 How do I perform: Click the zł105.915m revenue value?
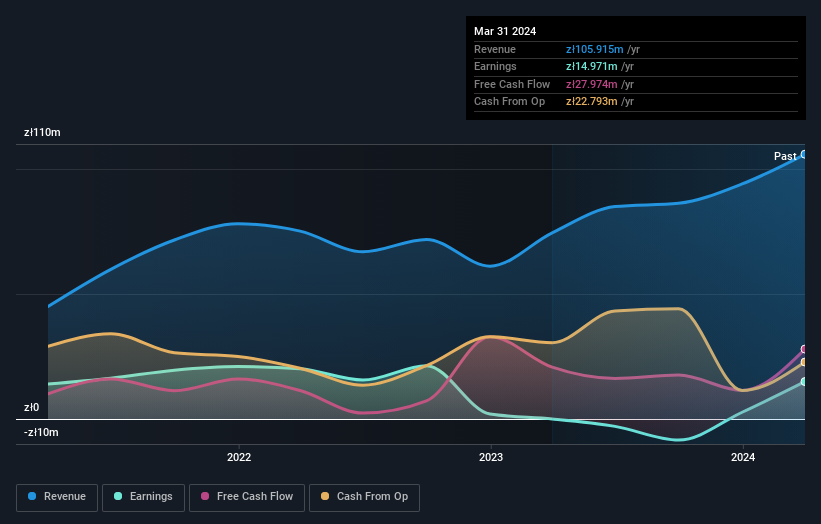[594, 49]
